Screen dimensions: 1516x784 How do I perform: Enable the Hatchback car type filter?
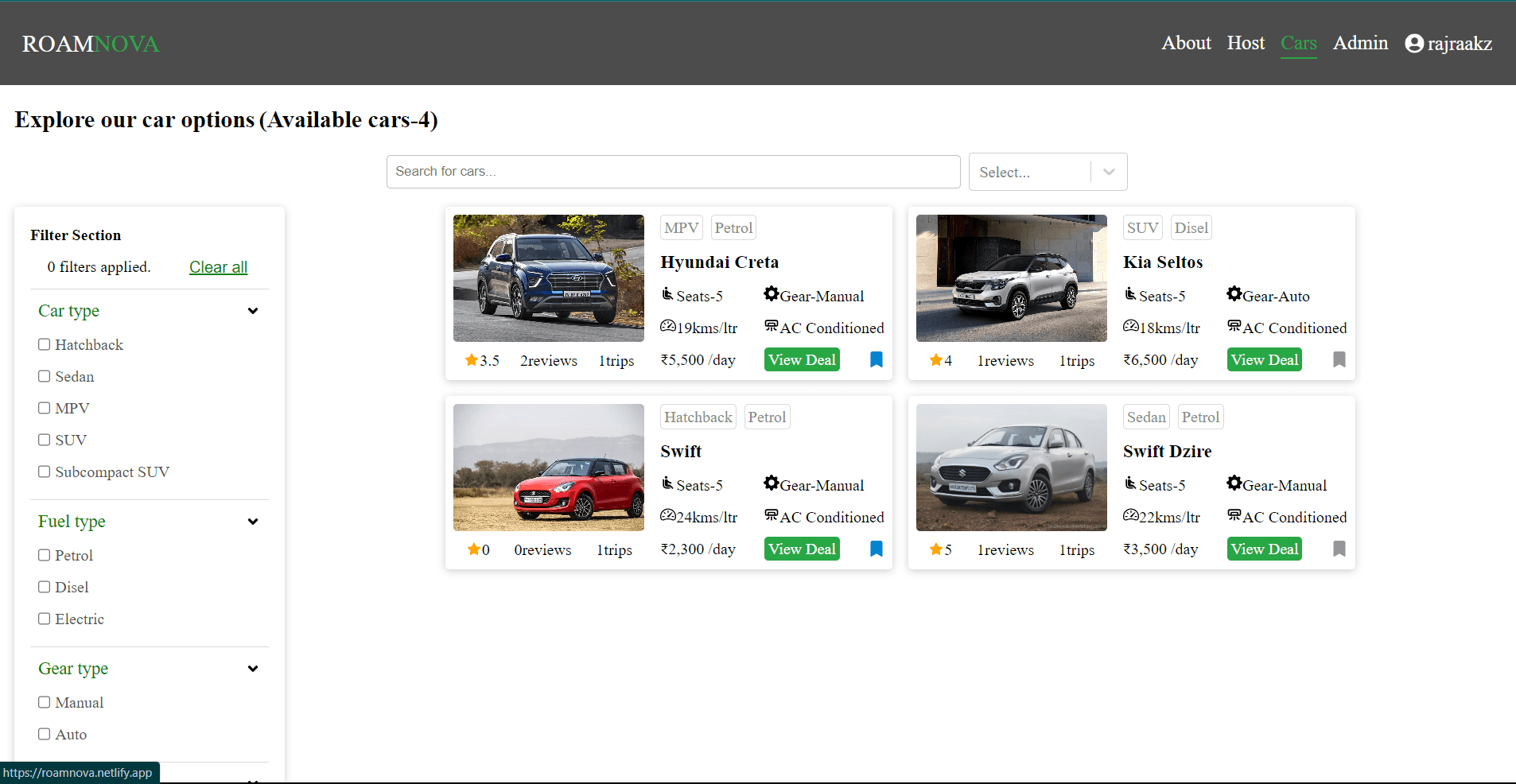click(x=45, y=344)
